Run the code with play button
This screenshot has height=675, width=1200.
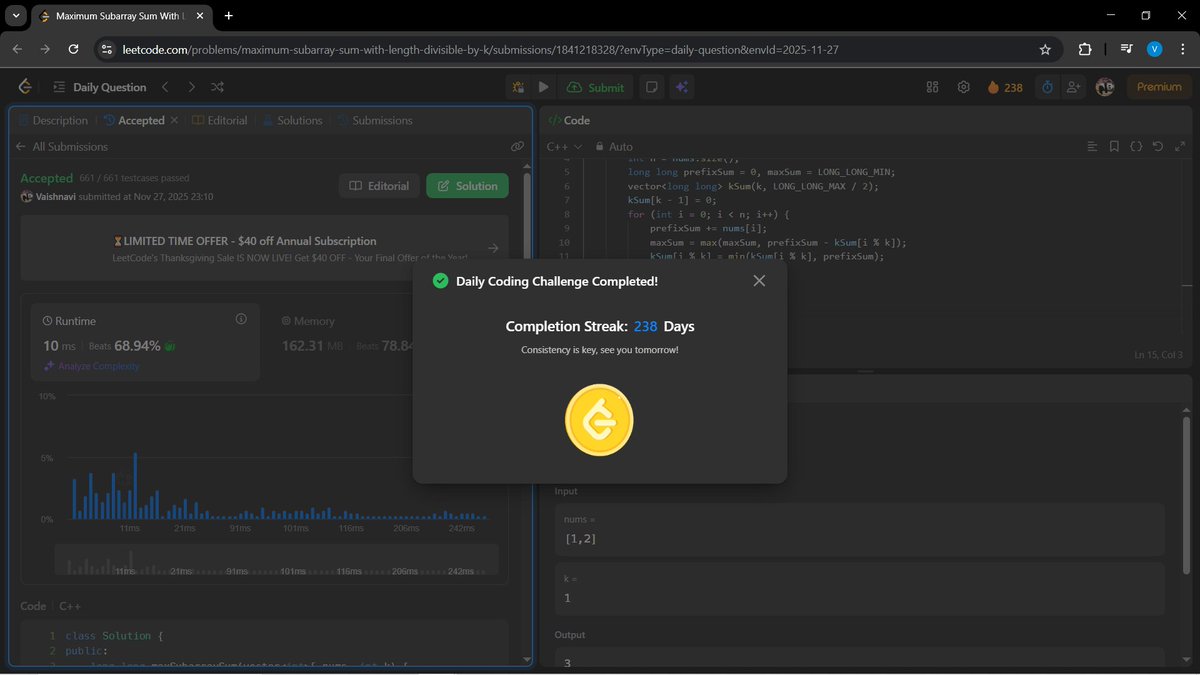(x=543, y=87)
